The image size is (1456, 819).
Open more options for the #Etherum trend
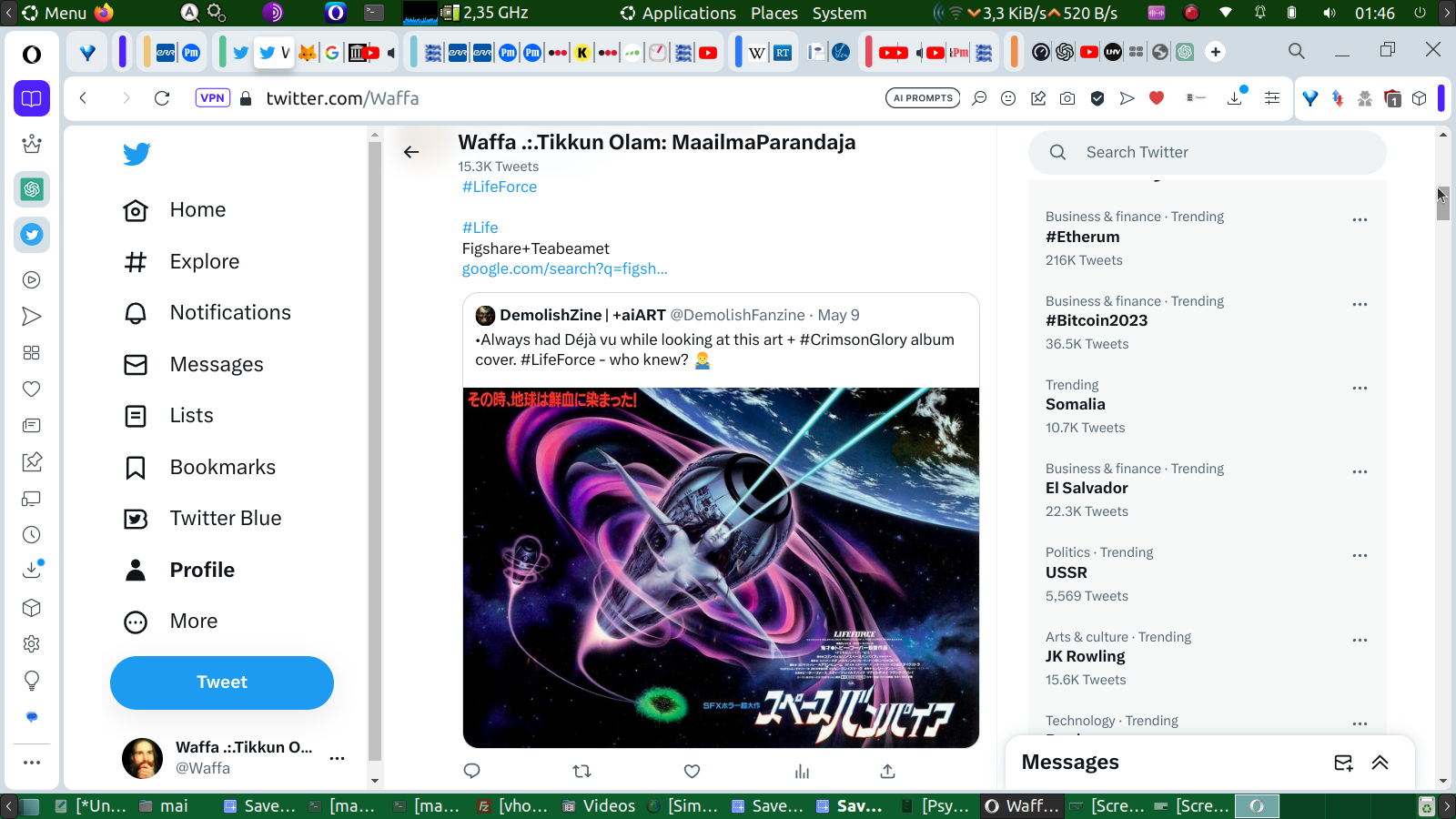coord(1360,219)
